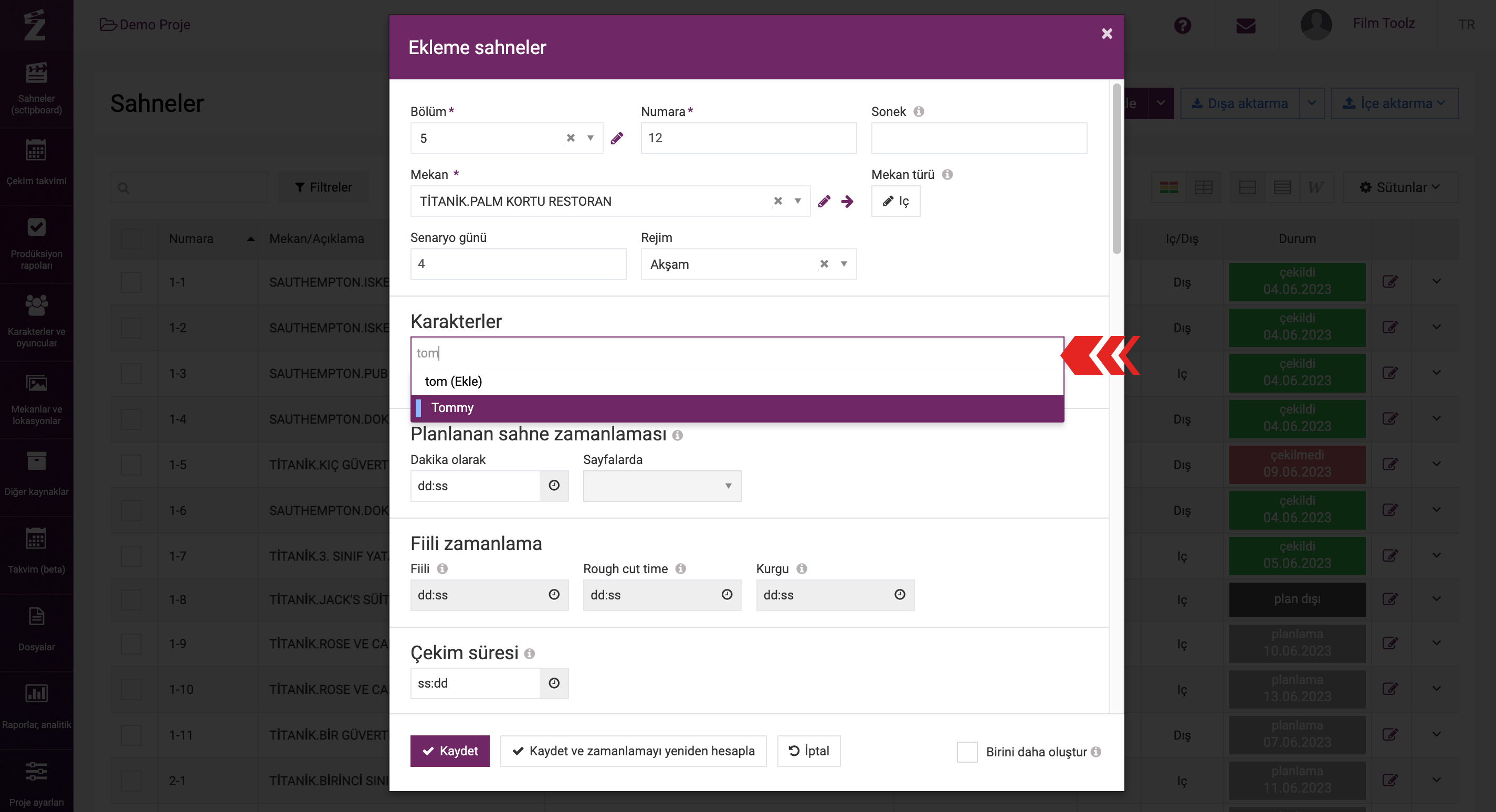
Task: Select Tommy from the character suggestions
Action: pyautogui.click(x=737, y=408)
